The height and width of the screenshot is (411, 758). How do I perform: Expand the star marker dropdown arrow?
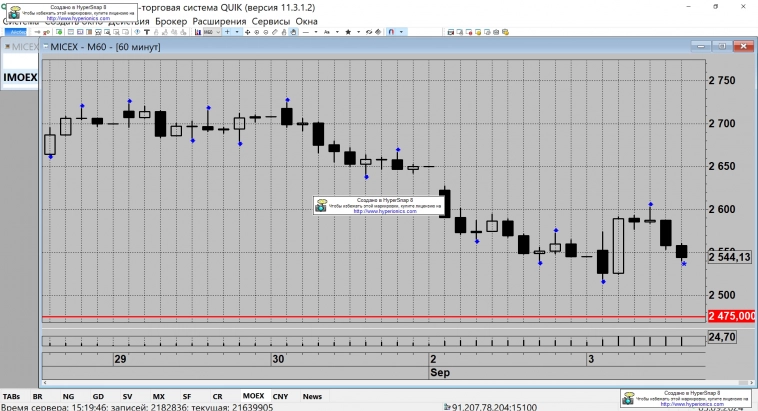(x=359, y=32)
